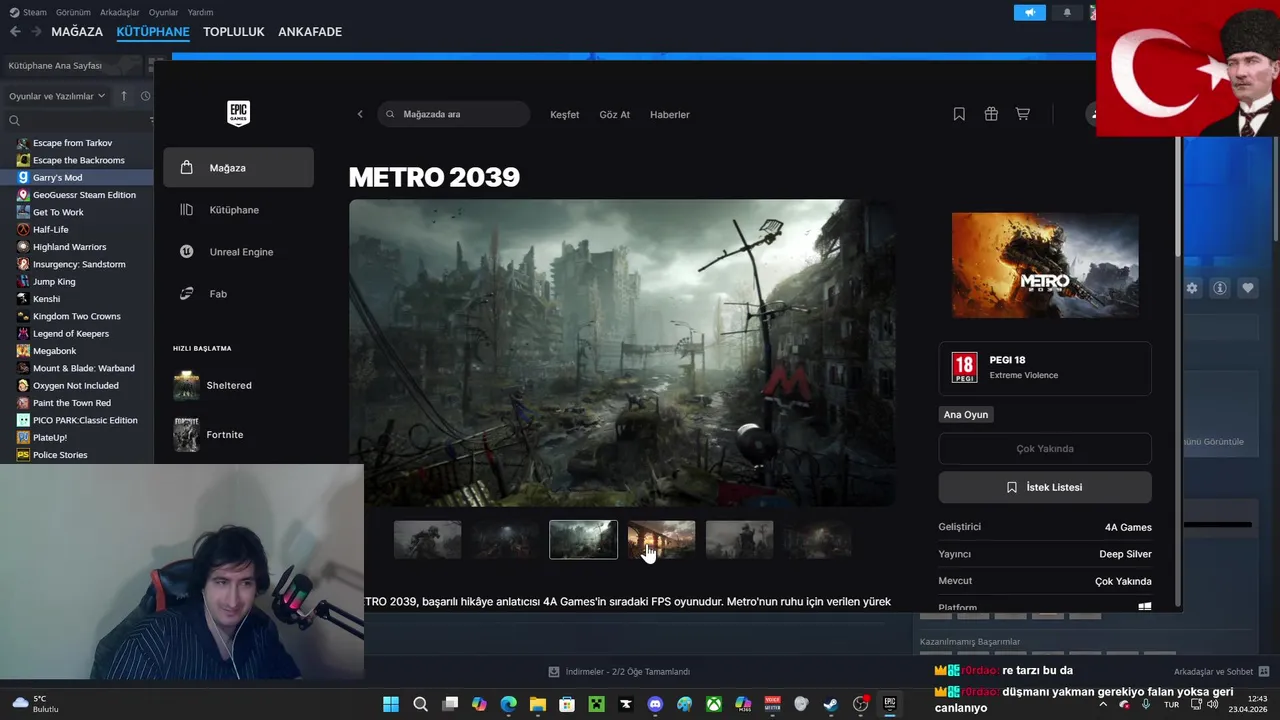The width and height of the screenshot is (1280, 720).
Task: Click the Epic Games logo
Action: click(238, 113)
